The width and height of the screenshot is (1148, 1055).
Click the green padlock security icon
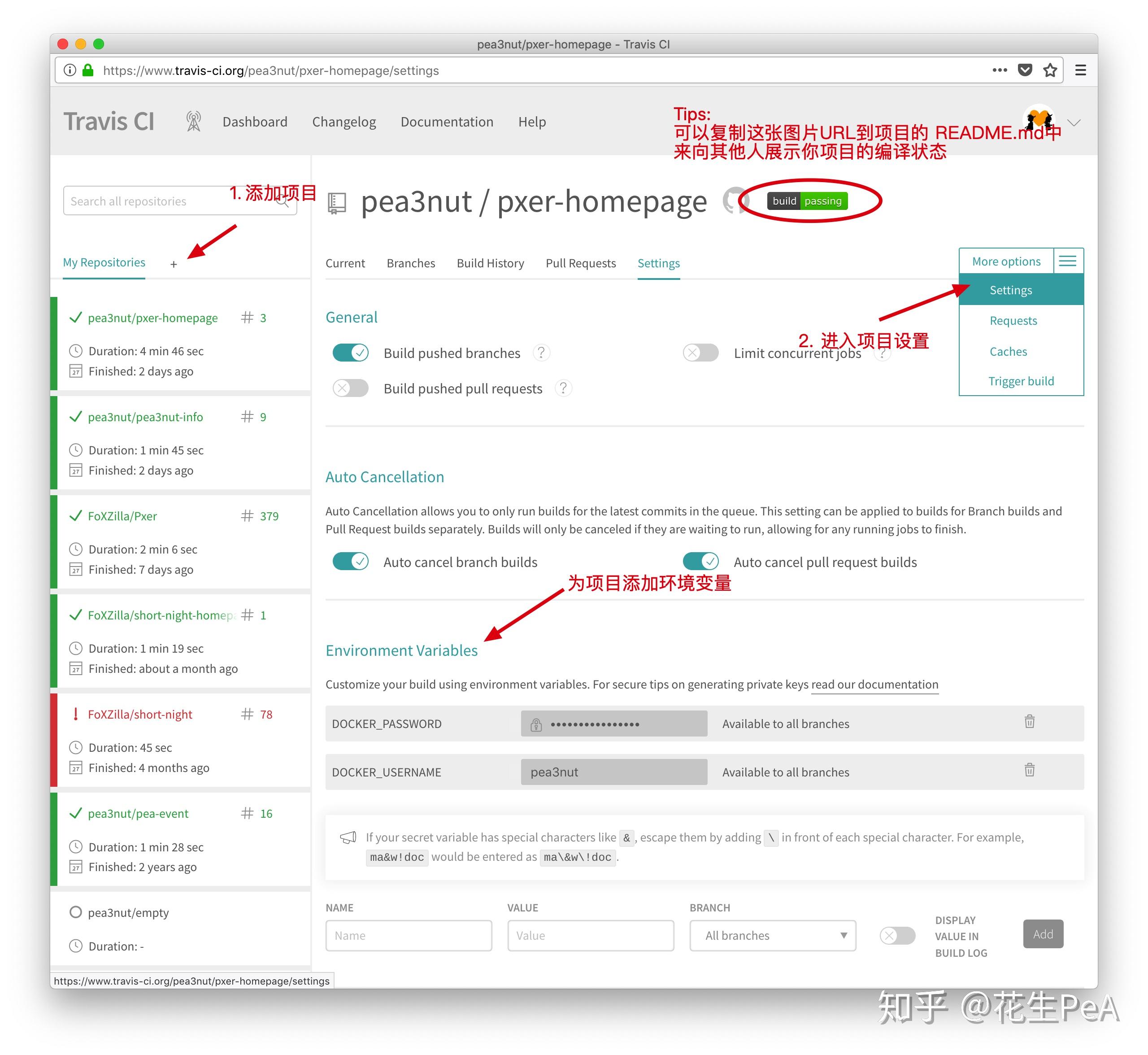pos(88,70)
